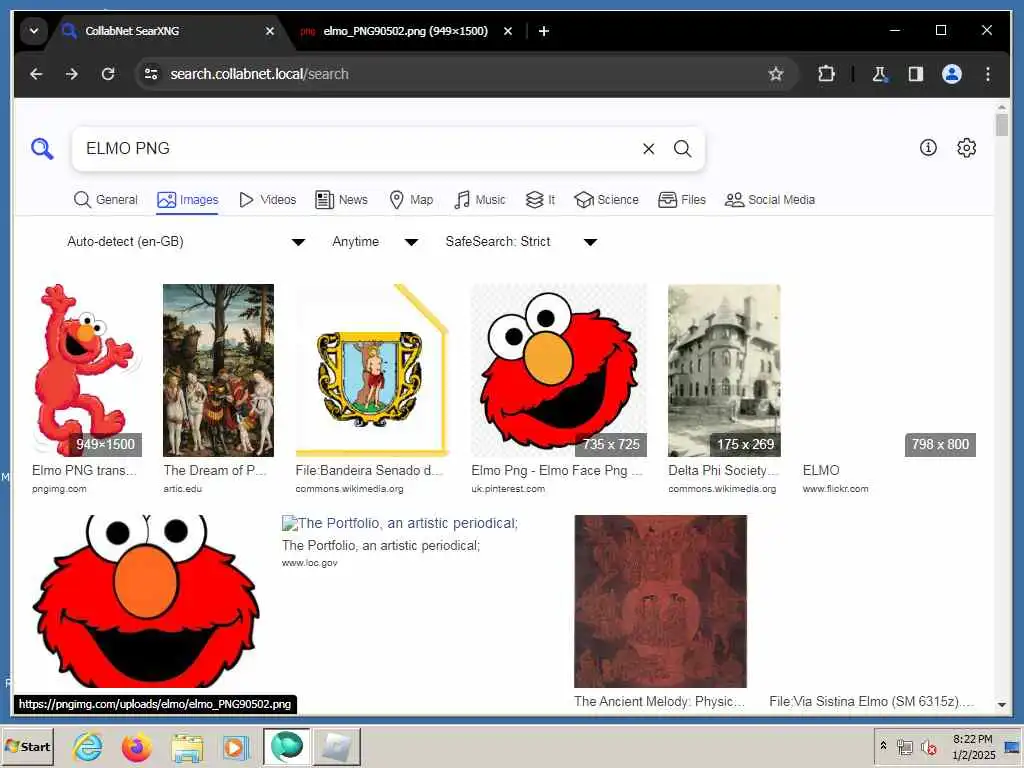Select the News search category
The width and height of the screenshot is (1024, 768).
coord(342,200)
